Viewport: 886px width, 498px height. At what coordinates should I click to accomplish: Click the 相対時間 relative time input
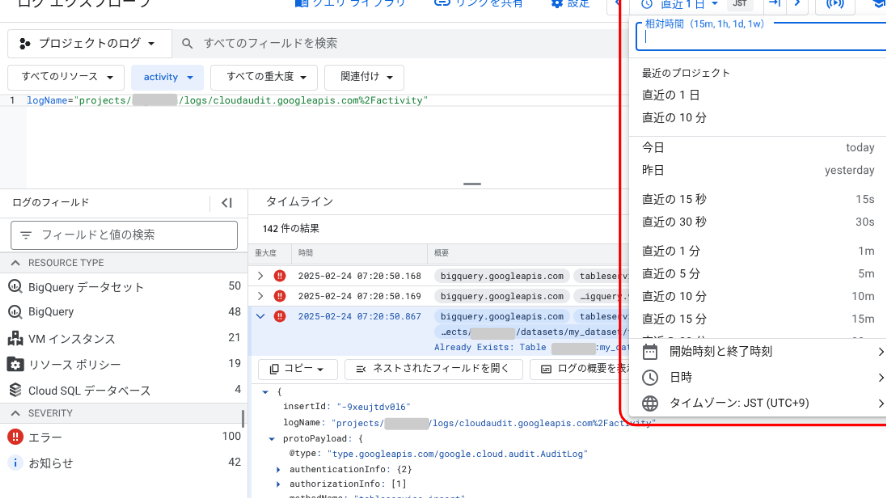pos(761,37)
